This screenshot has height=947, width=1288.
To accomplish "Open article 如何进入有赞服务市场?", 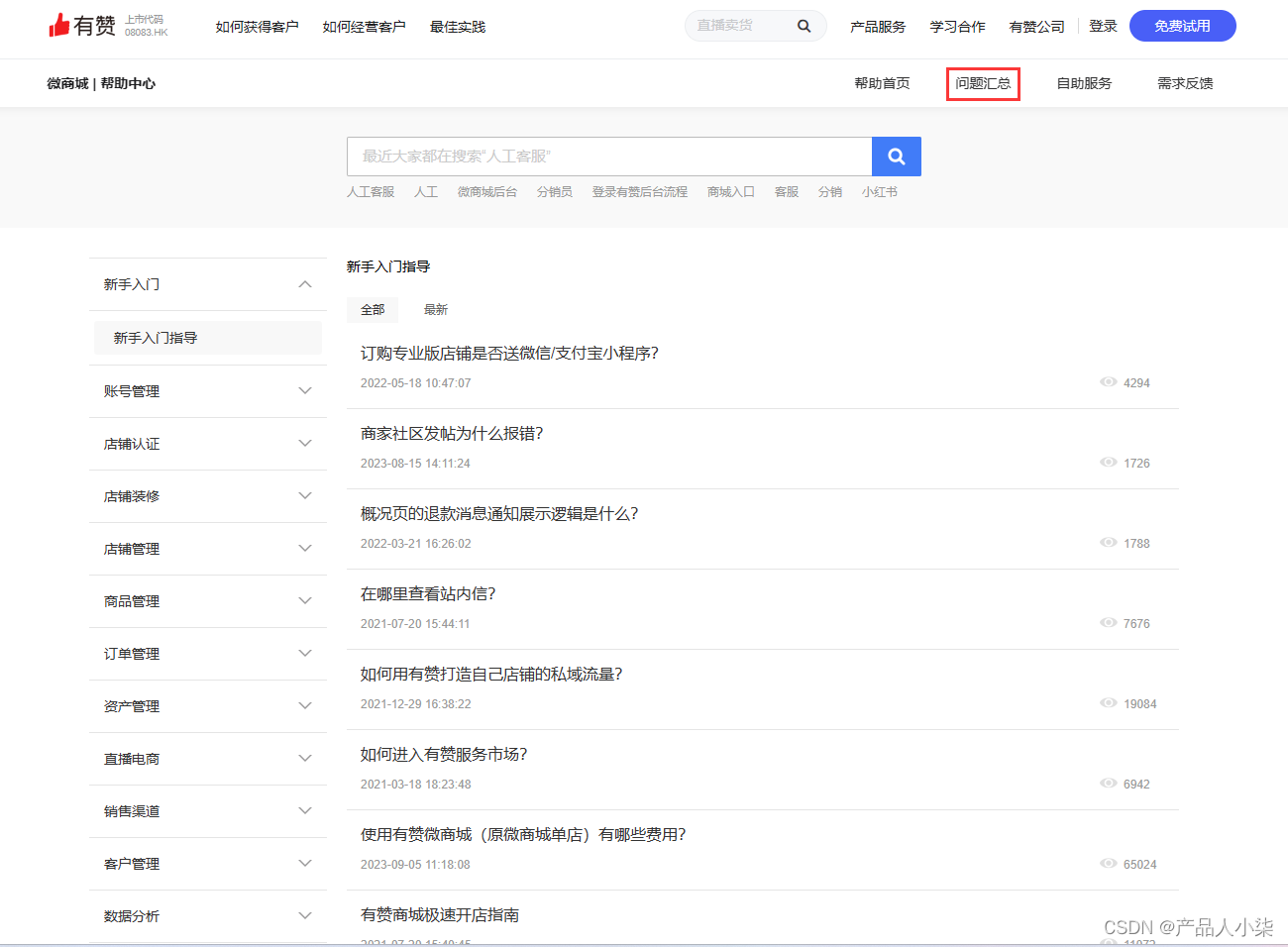I will click(444, 755).
